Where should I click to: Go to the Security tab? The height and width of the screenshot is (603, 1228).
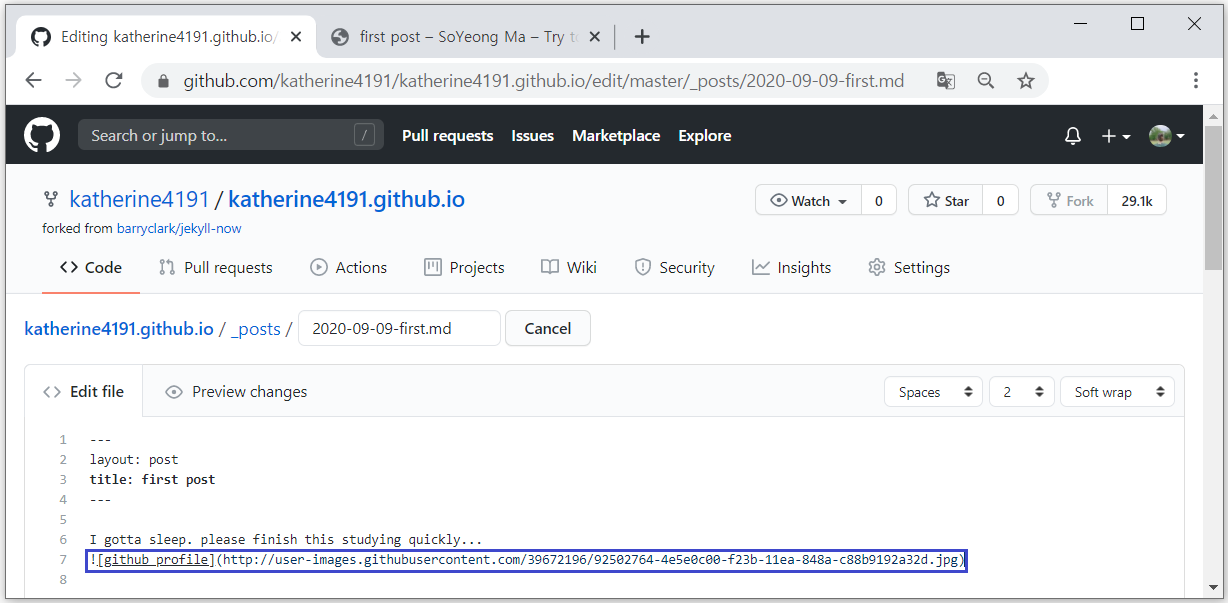coord(675,267)
